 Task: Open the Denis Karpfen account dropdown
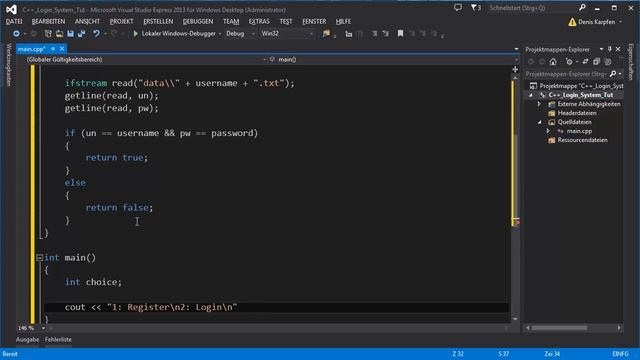point(620,22)
